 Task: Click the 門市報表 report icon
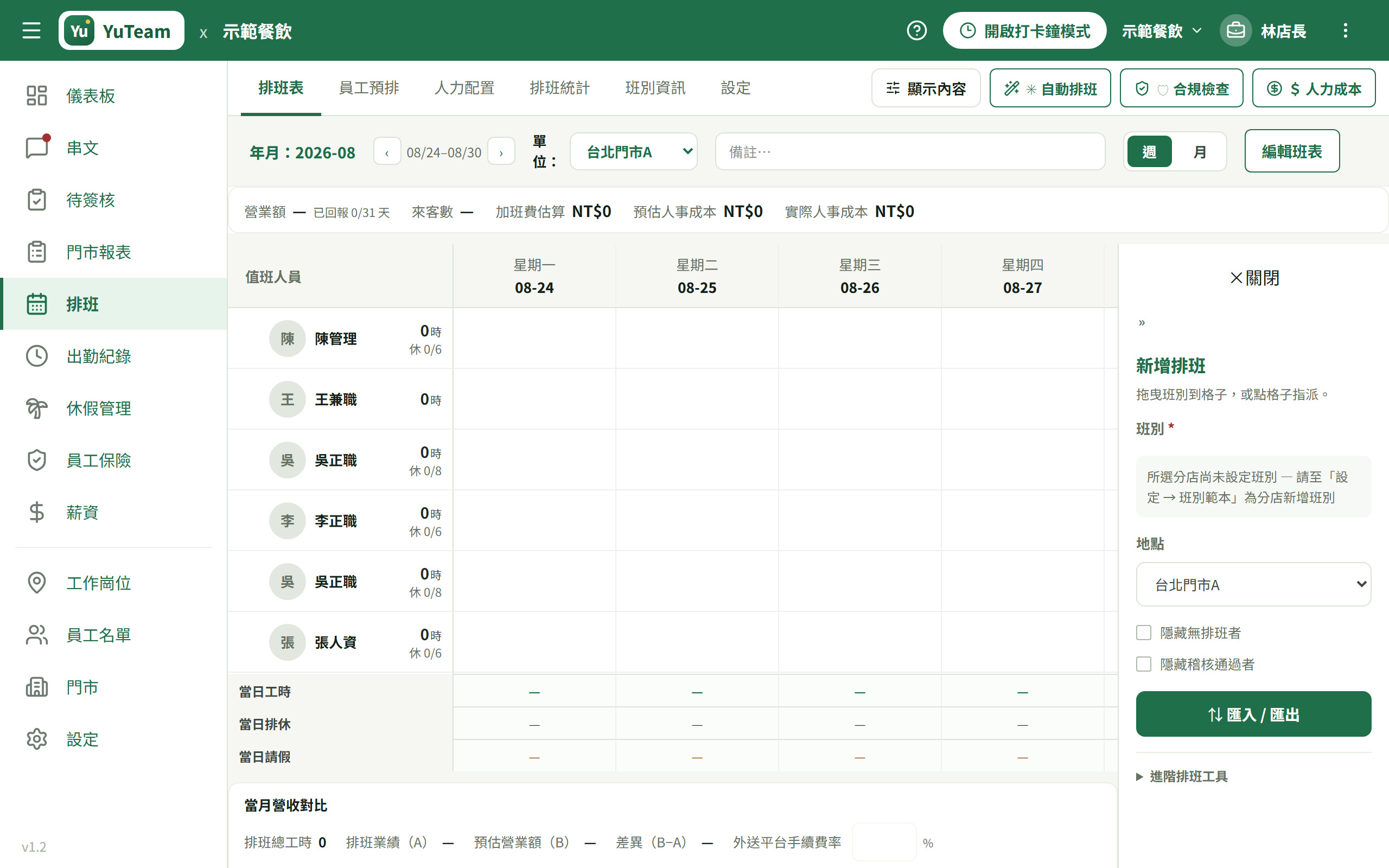[x=37, y=252]
